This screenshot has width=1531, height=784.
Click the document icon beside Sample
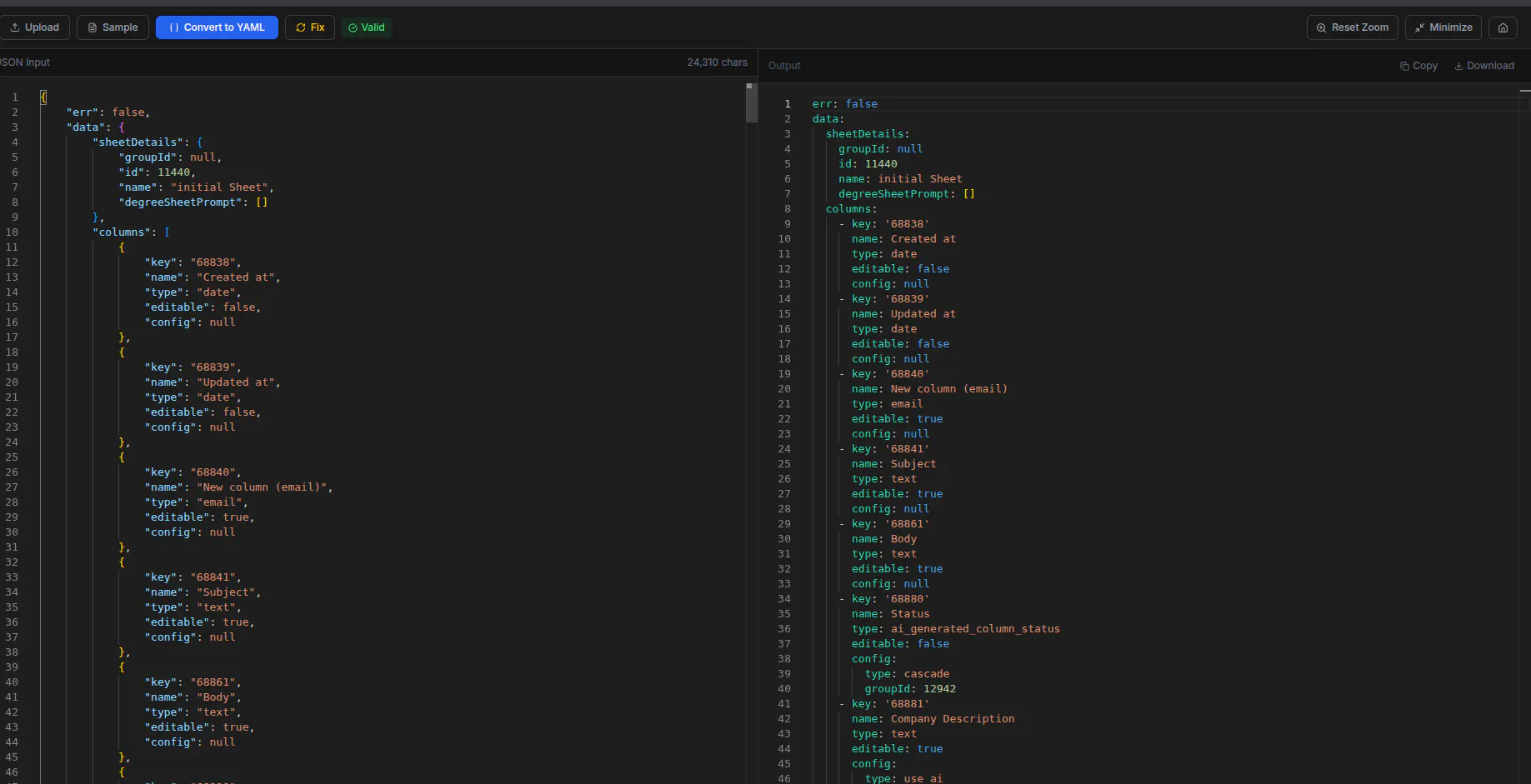[x=93, y=27]
